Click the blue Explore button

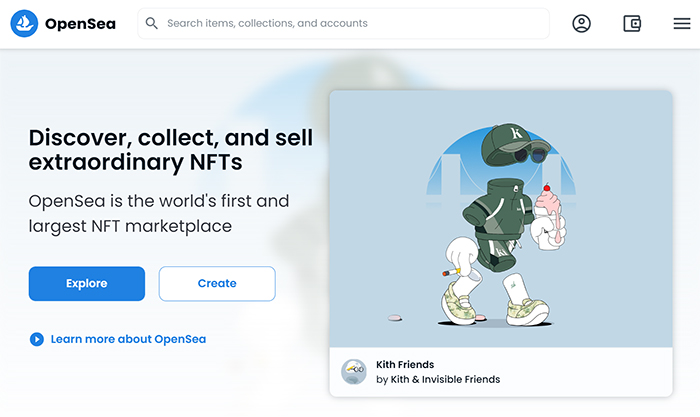click(x=87, y=284)
